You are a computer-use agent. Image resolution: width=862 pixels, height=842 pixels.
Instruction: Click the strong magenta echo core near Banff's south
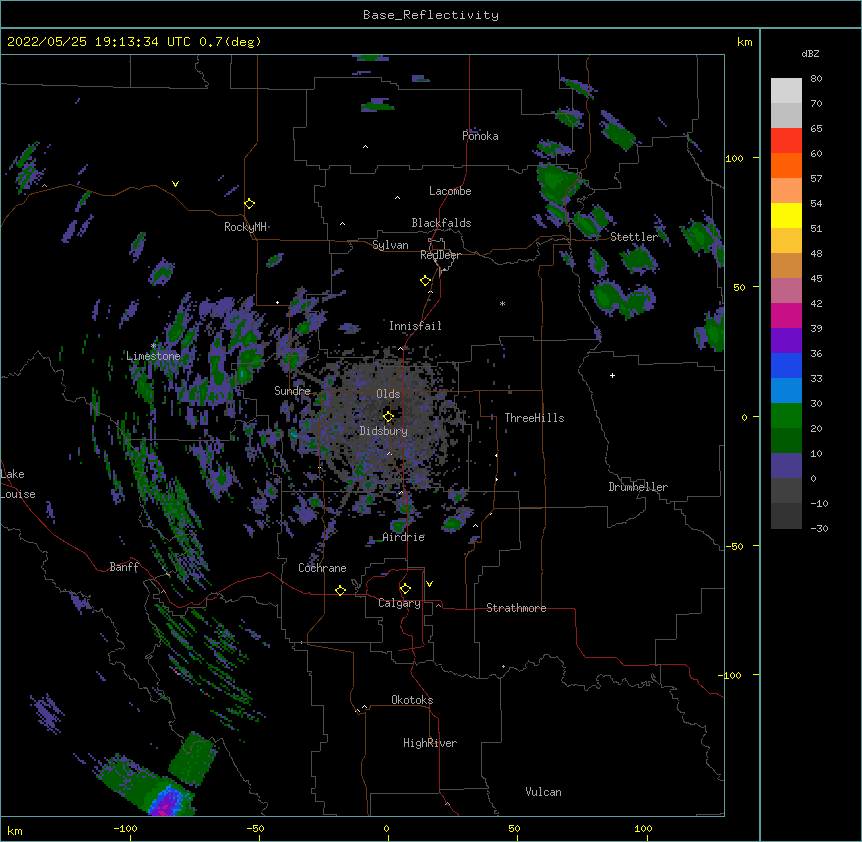(164, 807)
